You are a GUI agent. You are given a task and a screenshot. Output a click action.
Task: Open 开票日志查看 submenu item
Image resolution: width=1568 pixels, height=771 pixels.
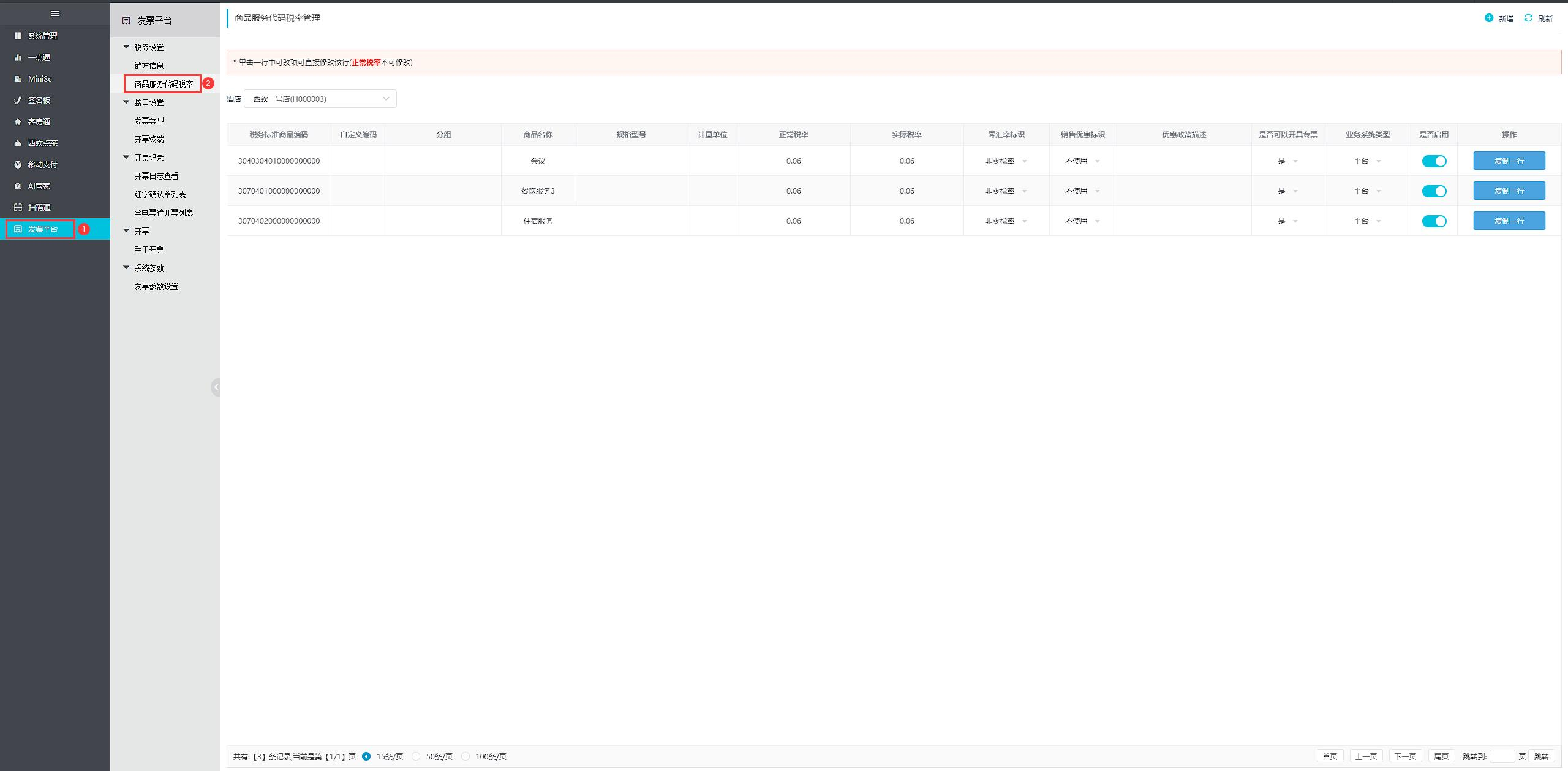point(156,176)
